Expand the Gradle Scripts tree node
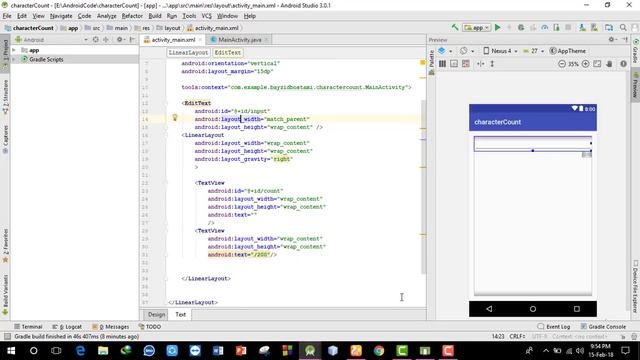This screenshot has height=360, width=640. click(14, 59)
